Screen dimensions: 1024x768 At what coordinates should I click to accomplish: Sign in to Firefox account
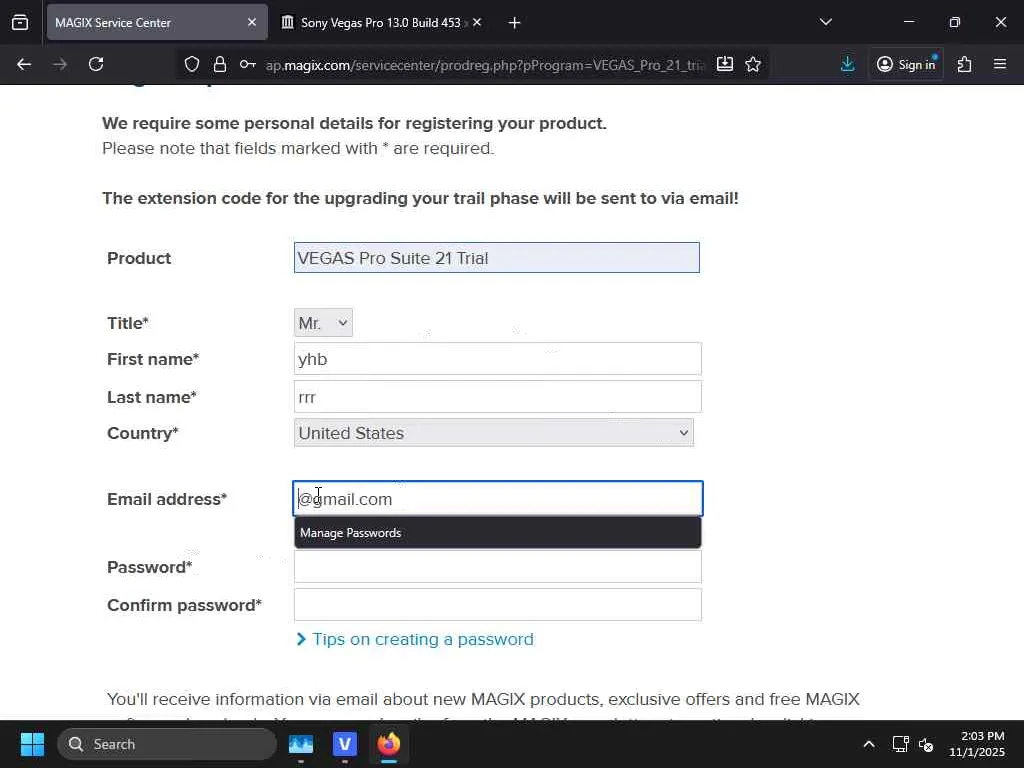(906, 64)
